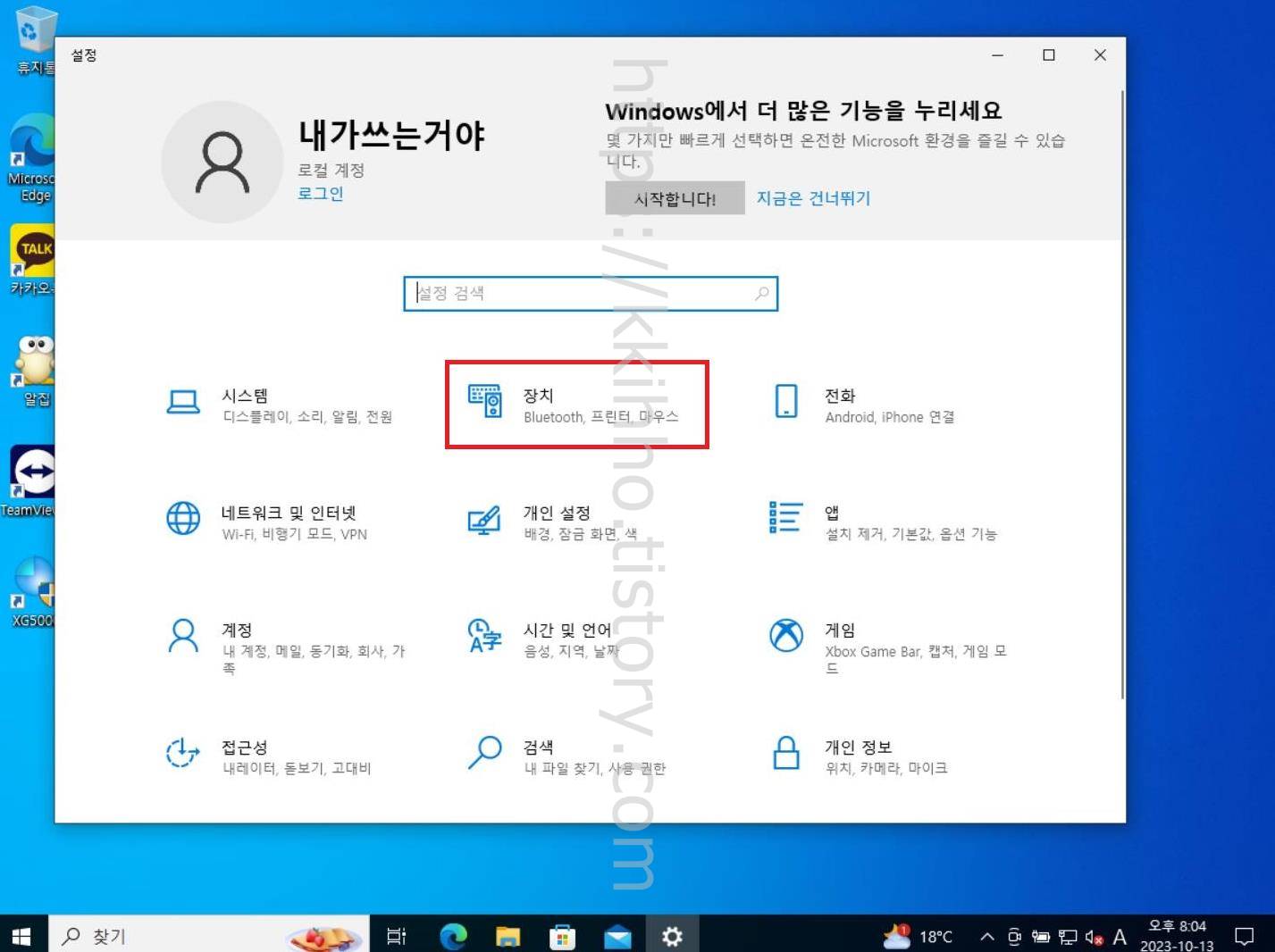The width and height of the screenshot is (1275, 952).
Task: Click the settings window scrollbar
Action: click(x=1121, y=393)
